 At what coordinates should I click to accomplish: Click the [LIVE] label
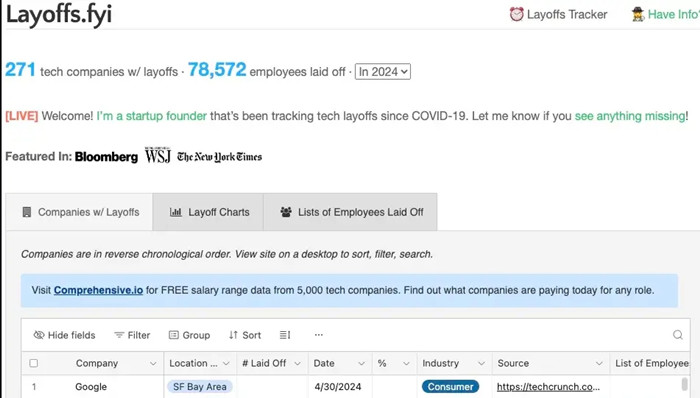coord(21,116)
